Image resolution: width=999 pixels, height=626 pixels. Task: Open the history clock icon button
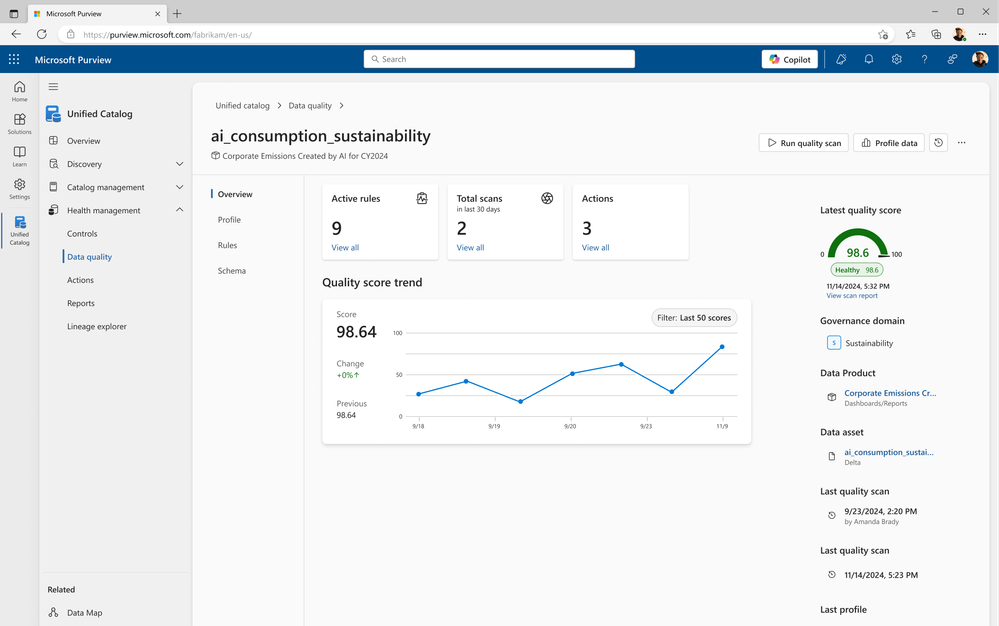(938, 143)
